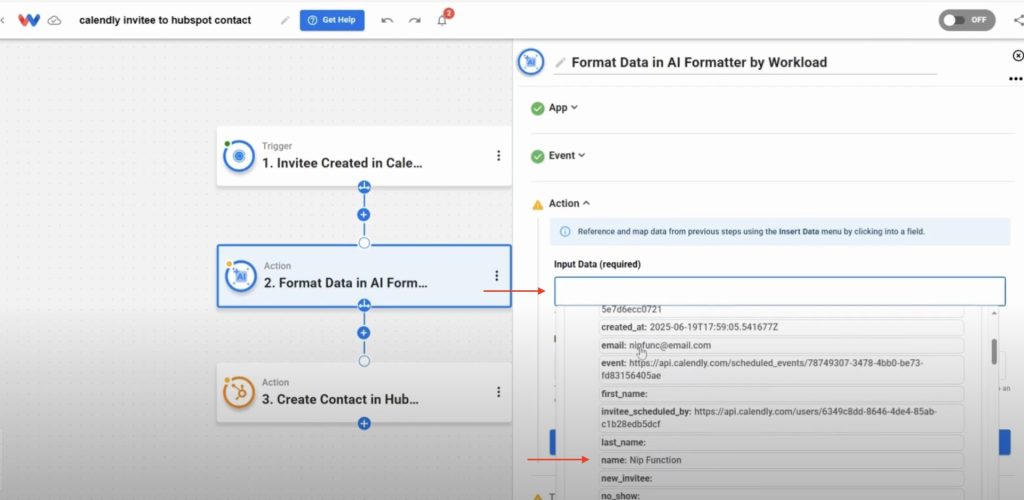
Task: Go back using the left chevron
Action: tap(3, 20)
